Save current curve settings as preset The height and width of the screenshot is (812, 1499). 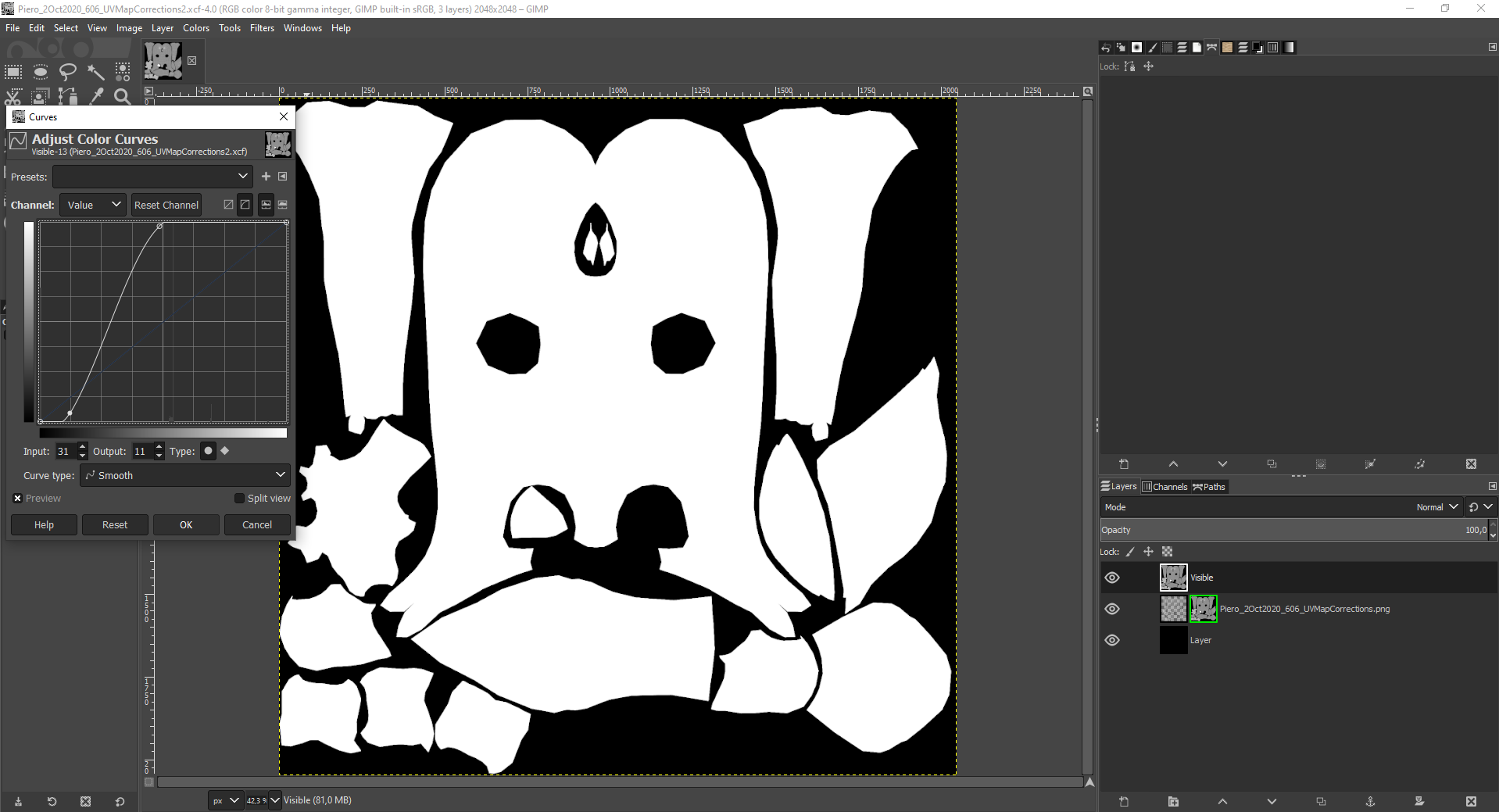266,177
